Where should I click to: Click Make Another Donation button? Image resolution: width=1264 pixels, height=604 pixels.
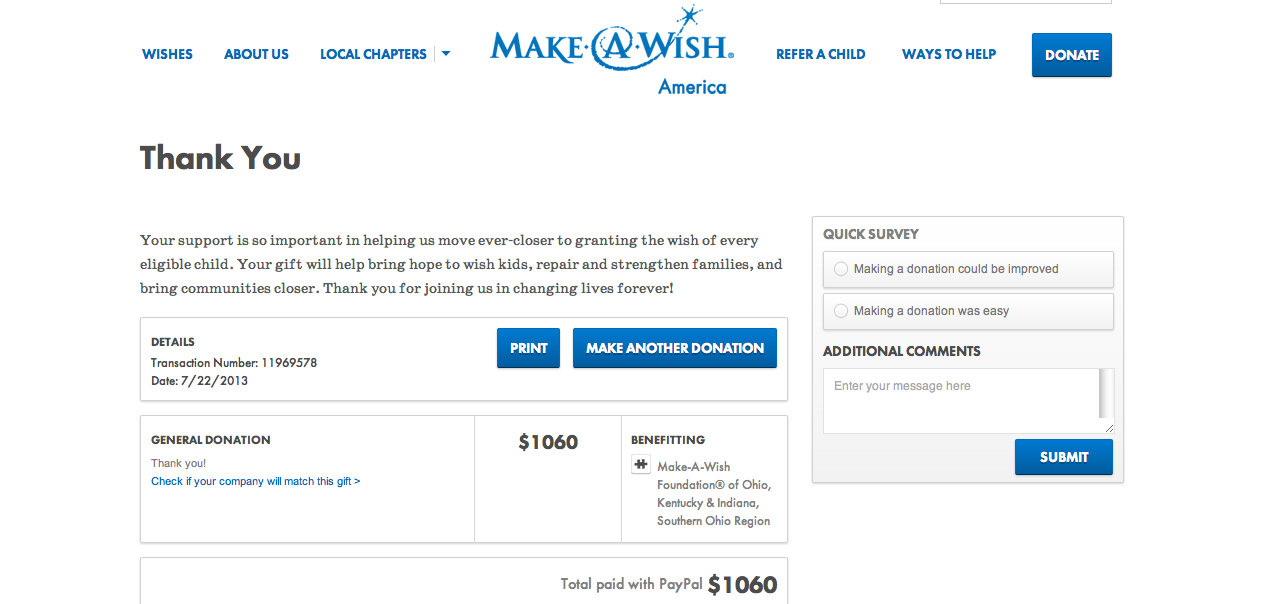click(x=675, y=348)
